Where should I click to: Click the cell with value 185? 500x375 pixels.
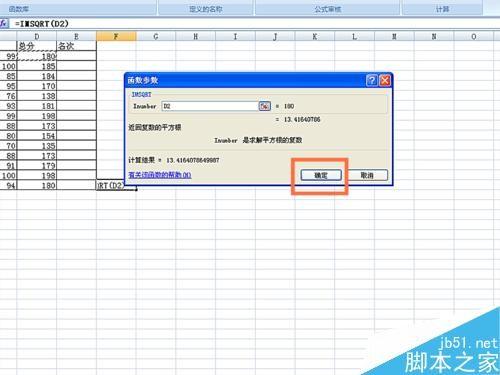(36, 66)
